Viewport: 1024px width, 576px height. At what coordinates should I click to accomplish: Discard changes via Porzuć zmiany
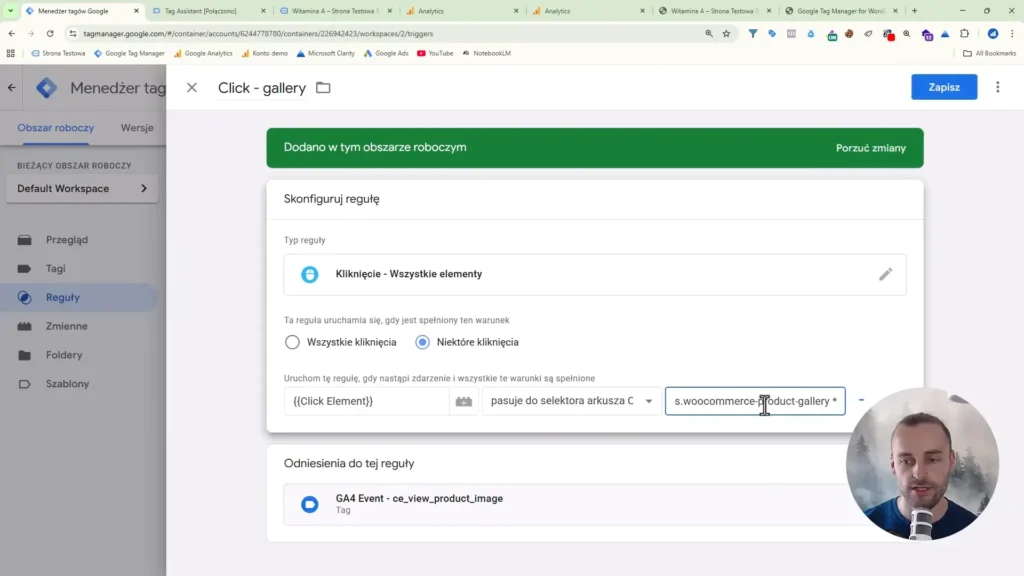[871, 148]
